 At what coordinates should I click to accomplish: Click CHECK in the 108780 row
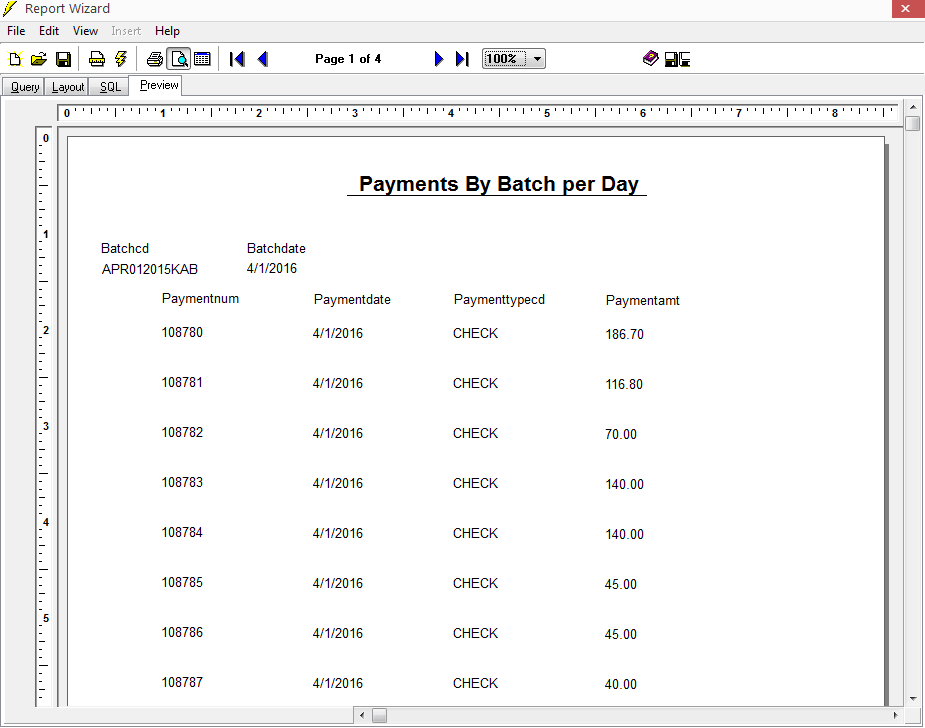475,333
